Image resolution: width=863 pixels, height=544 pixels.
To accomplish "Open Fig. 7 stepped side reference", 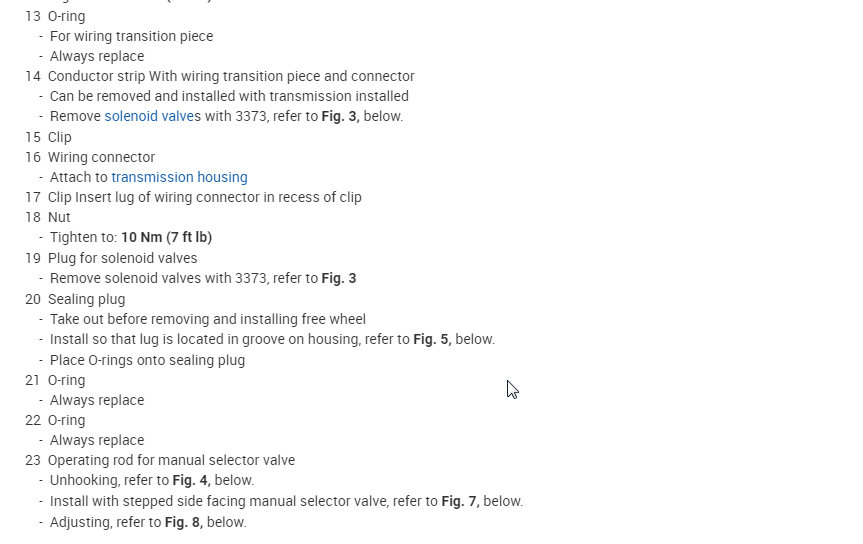I will [459, 501].
